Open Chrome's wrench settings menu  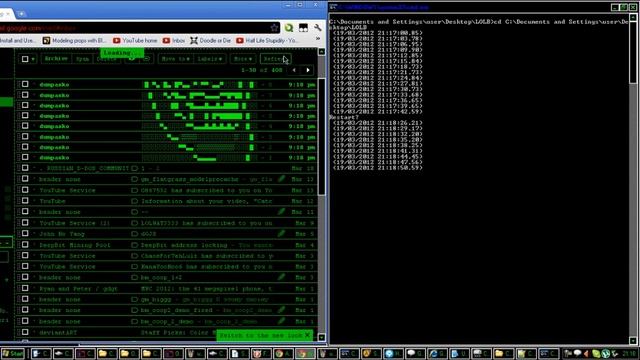click(x=318, y=28)
